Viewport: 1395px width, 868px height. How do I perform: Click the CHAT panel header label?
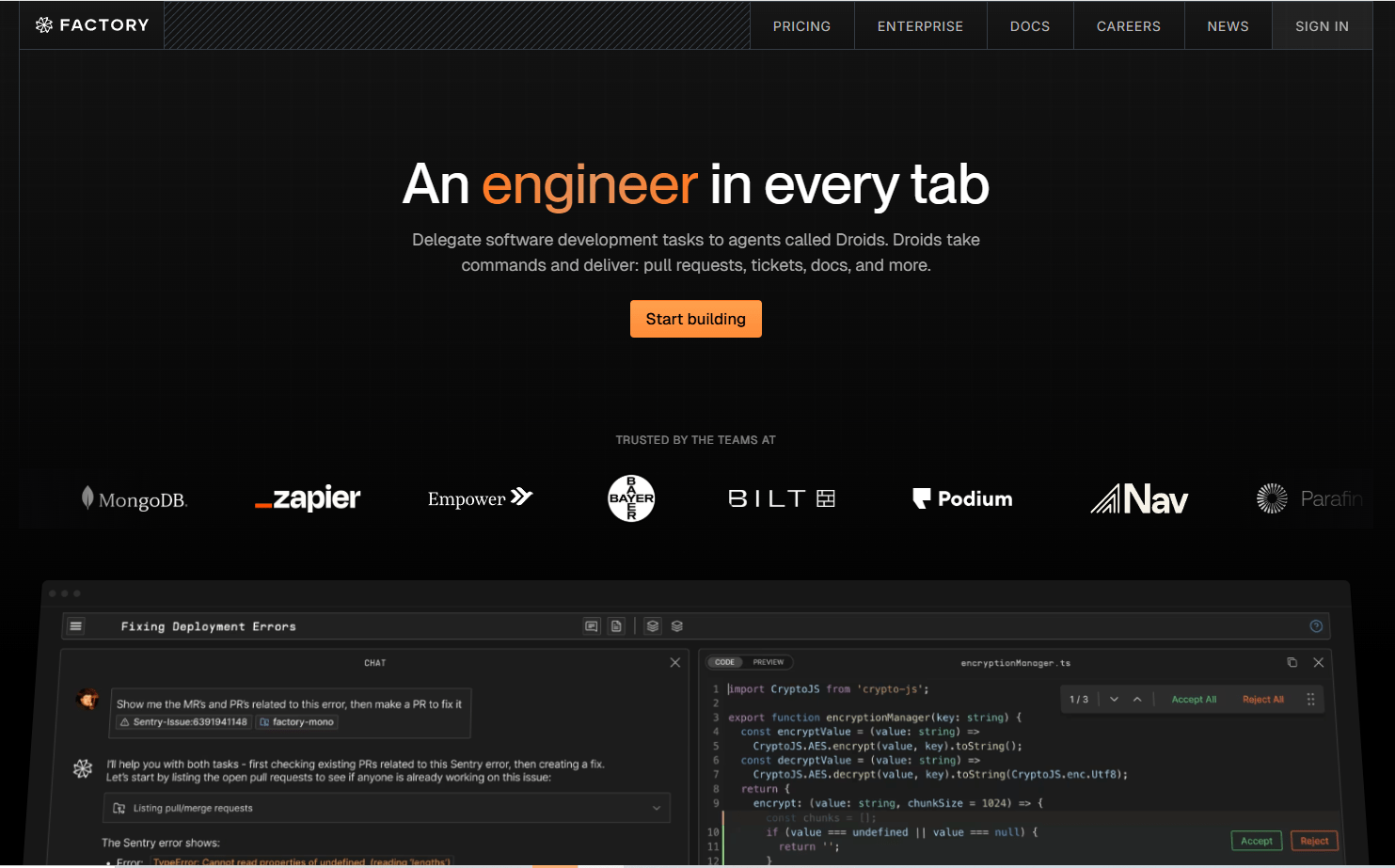(x=375, y=663)
